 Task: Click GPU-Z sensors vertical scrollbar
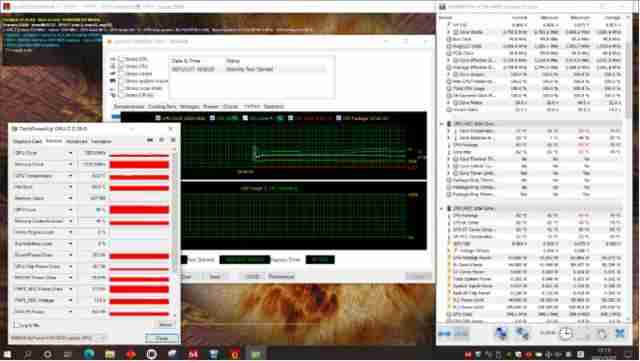[x=175, y=233]
